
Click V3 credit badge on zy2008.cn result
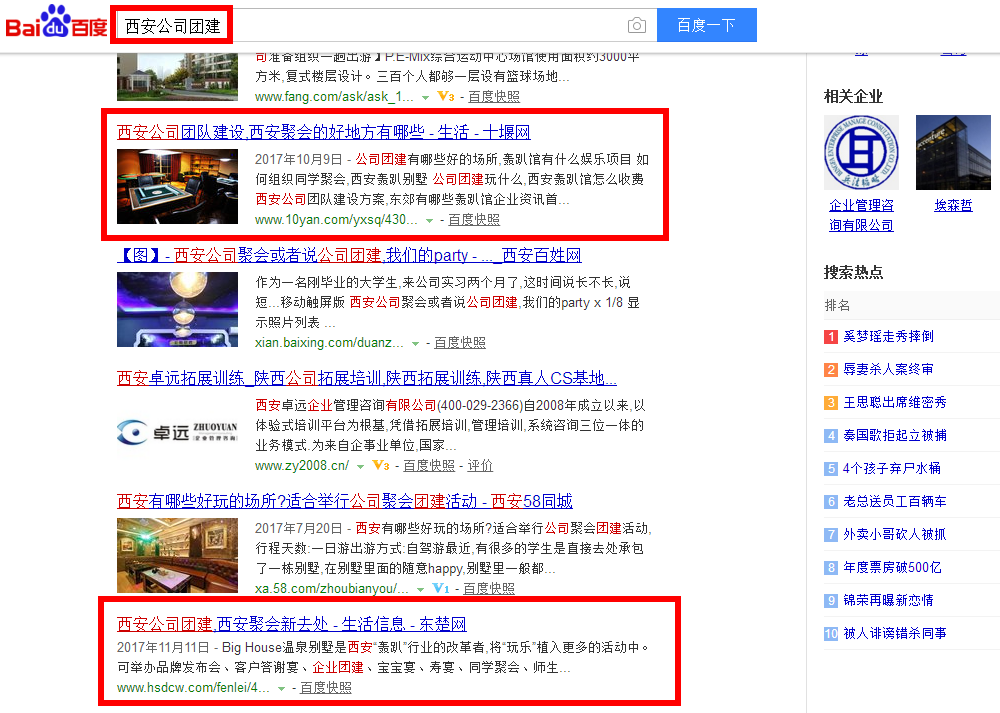point(381,466)
